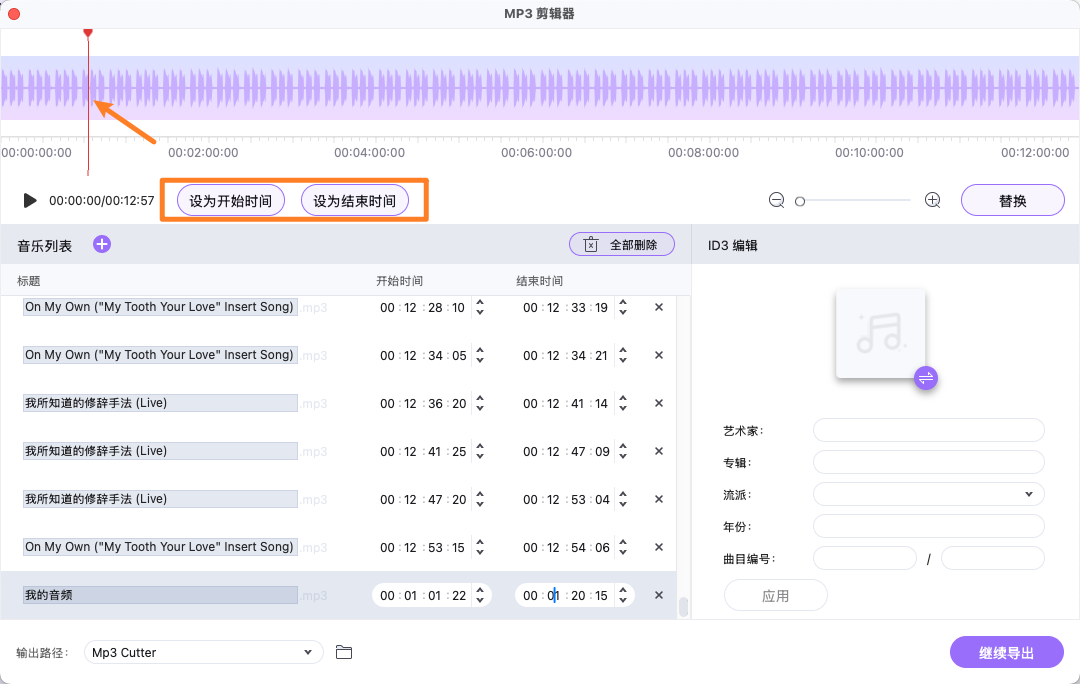Remove the 我所知道的修辞手法 (Live) clip
The image size is (1080, 684).
point(658,403)
